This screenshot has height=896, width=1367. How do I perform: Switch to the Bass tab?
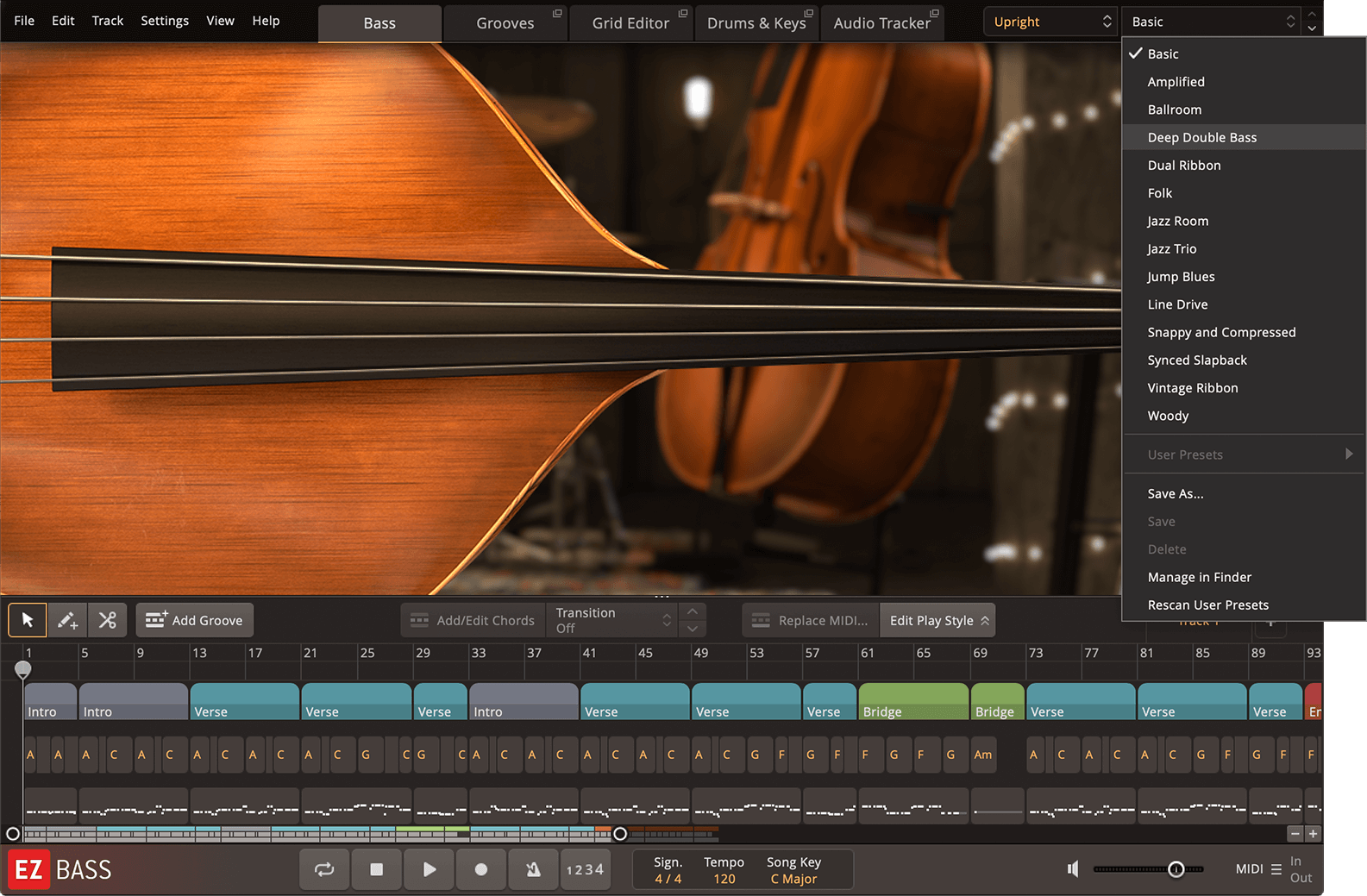click(x=379, y=23)
